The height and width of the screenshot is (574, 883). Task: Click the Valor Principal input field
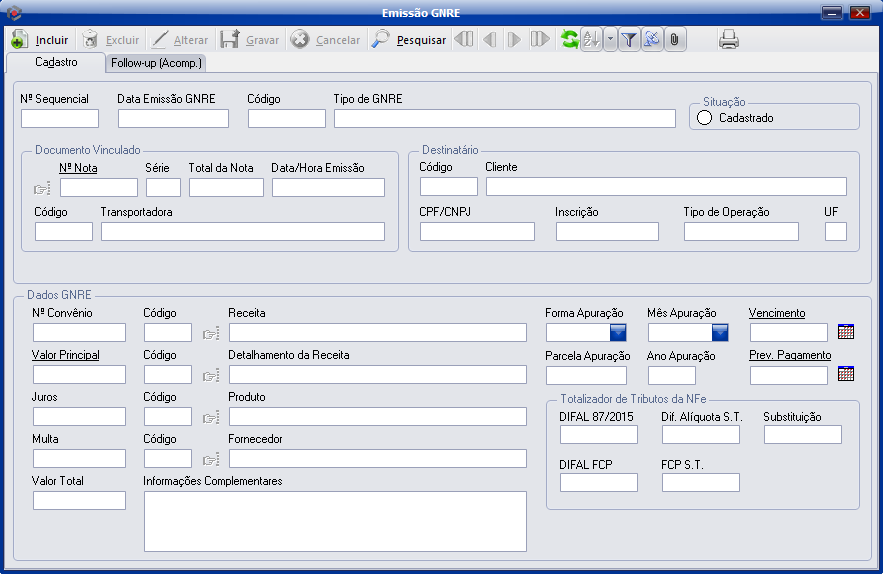79,375
